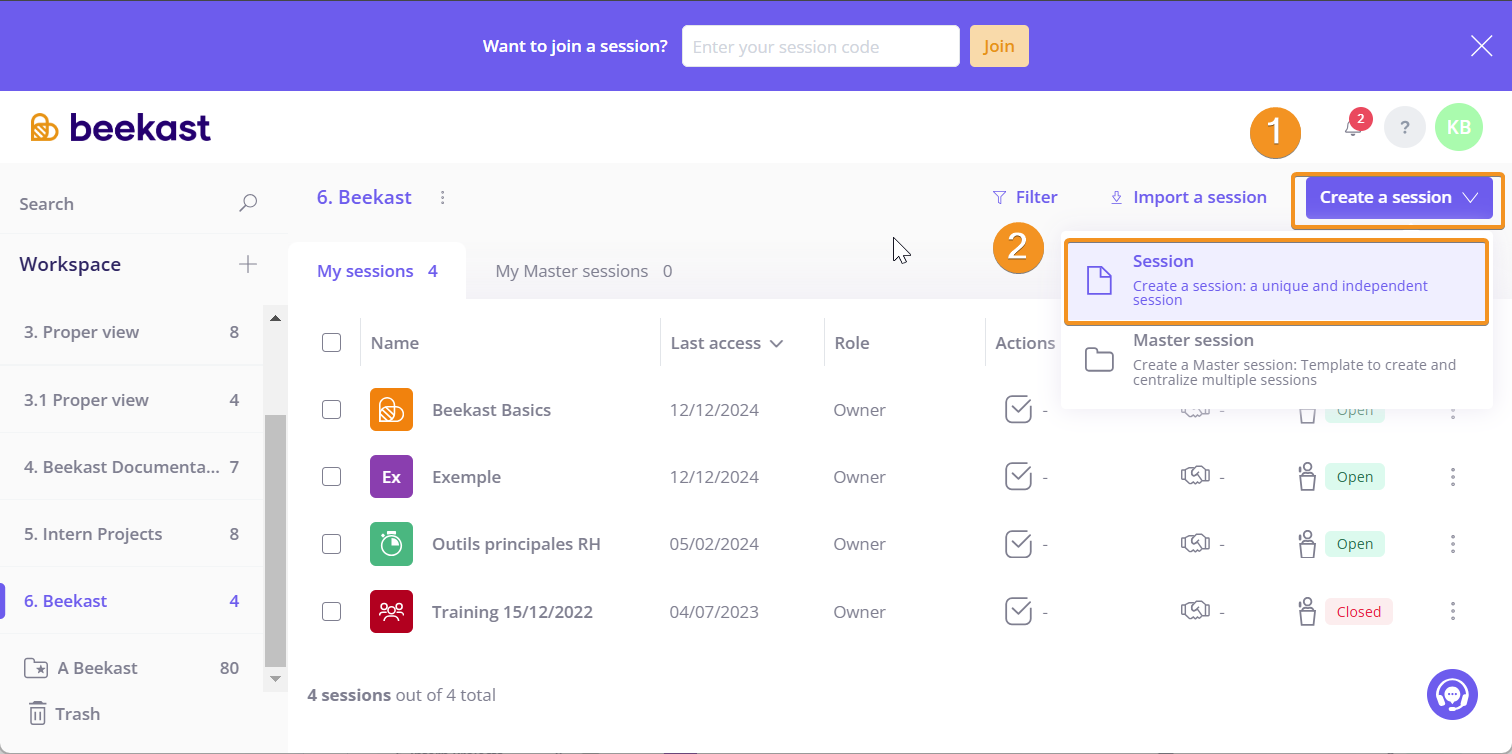Click the Open status badge for Exemple
Image resolution: width=1512 pixels, height=754 pixels.
(1355, 477)
